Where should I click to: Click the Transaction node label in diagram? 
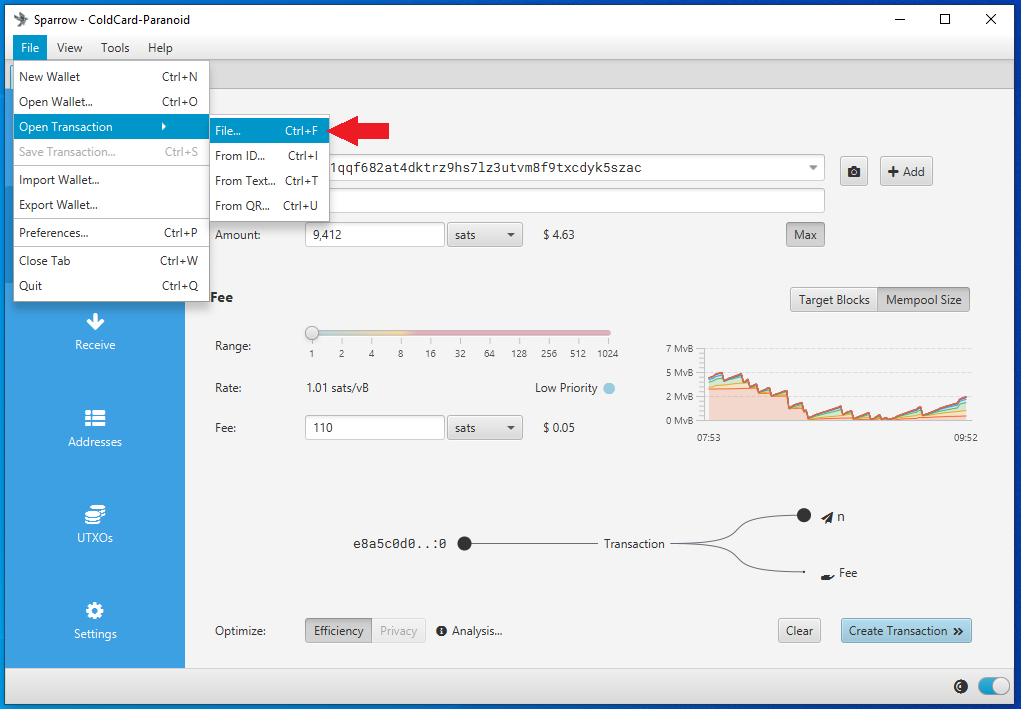634,544
